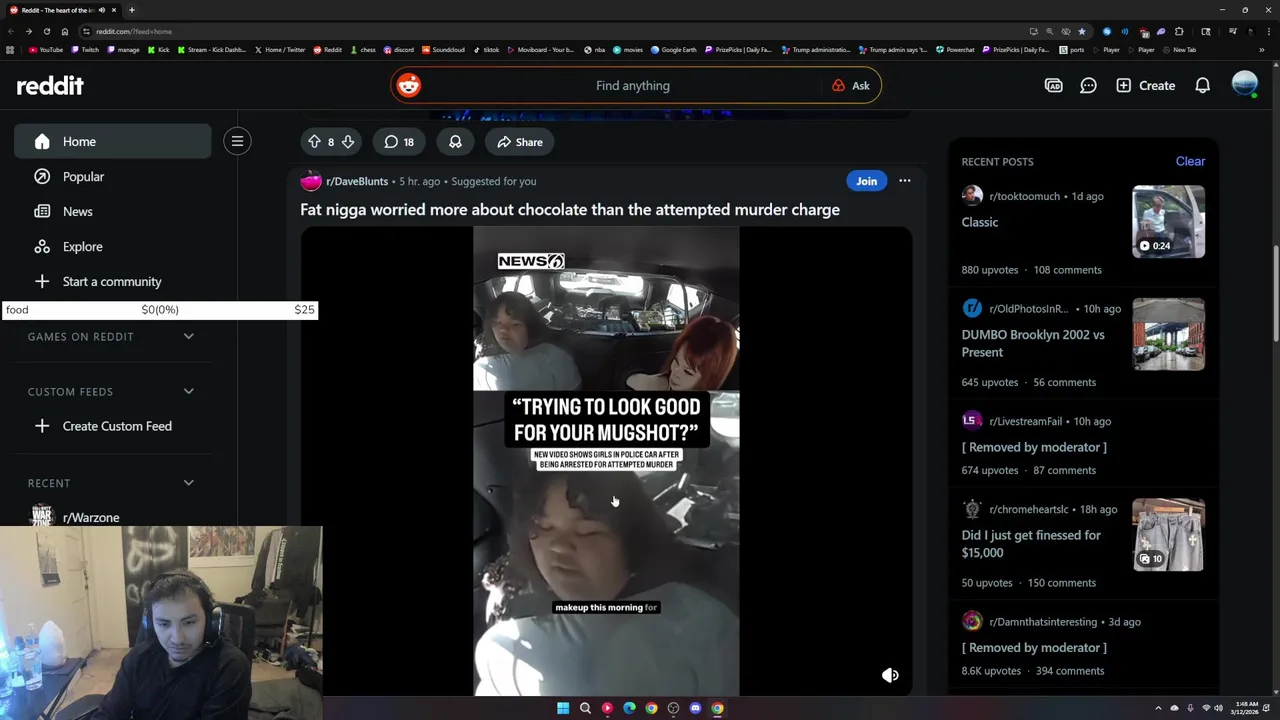This screenshot has width=1280, height=720.
Task: Open Reddit Answers with the Ask button
Action: tap(851, 86)
